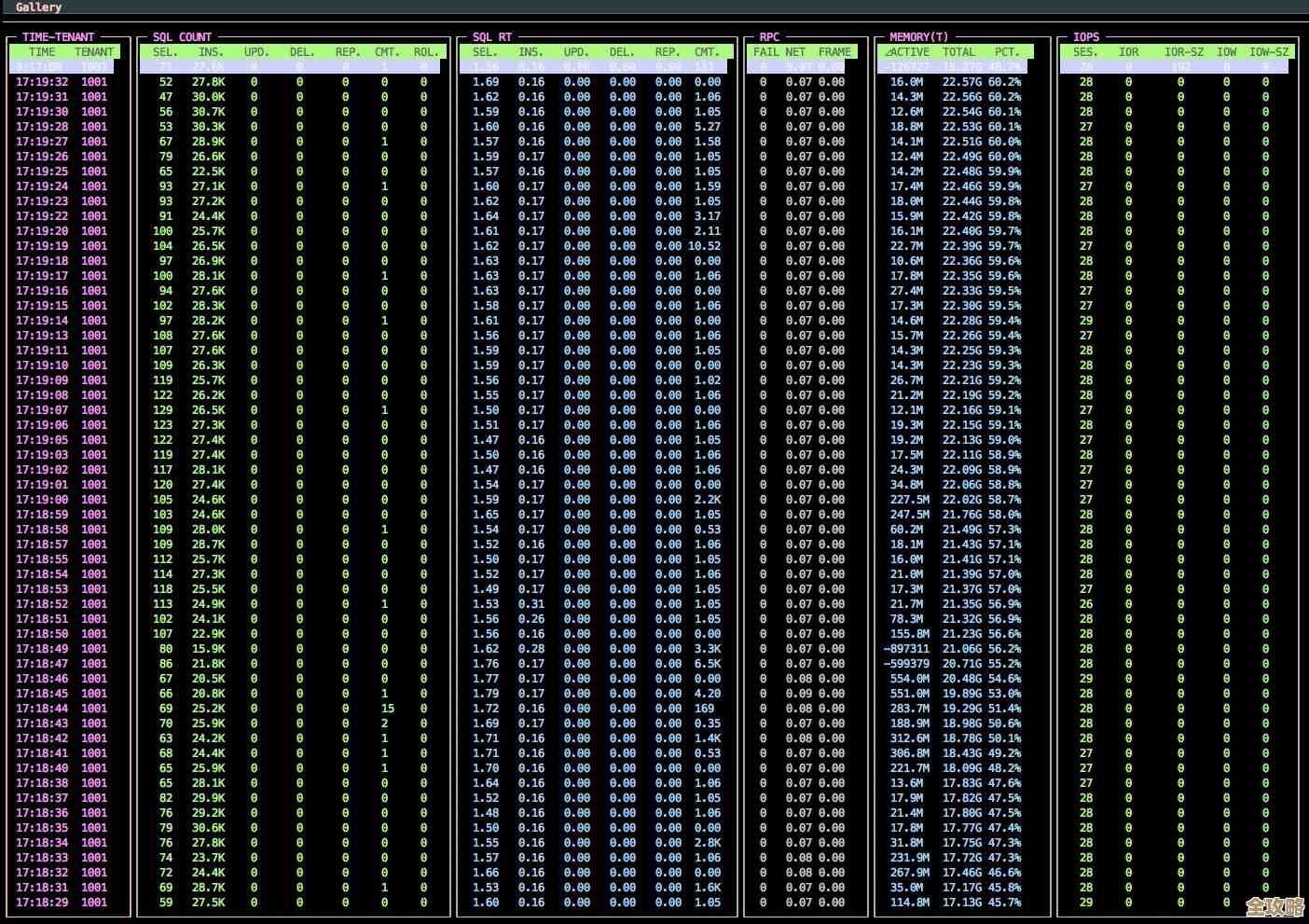1309x924 pixels.
Task: Select the FRAME column header in RPC
Action: coord(834,52)
